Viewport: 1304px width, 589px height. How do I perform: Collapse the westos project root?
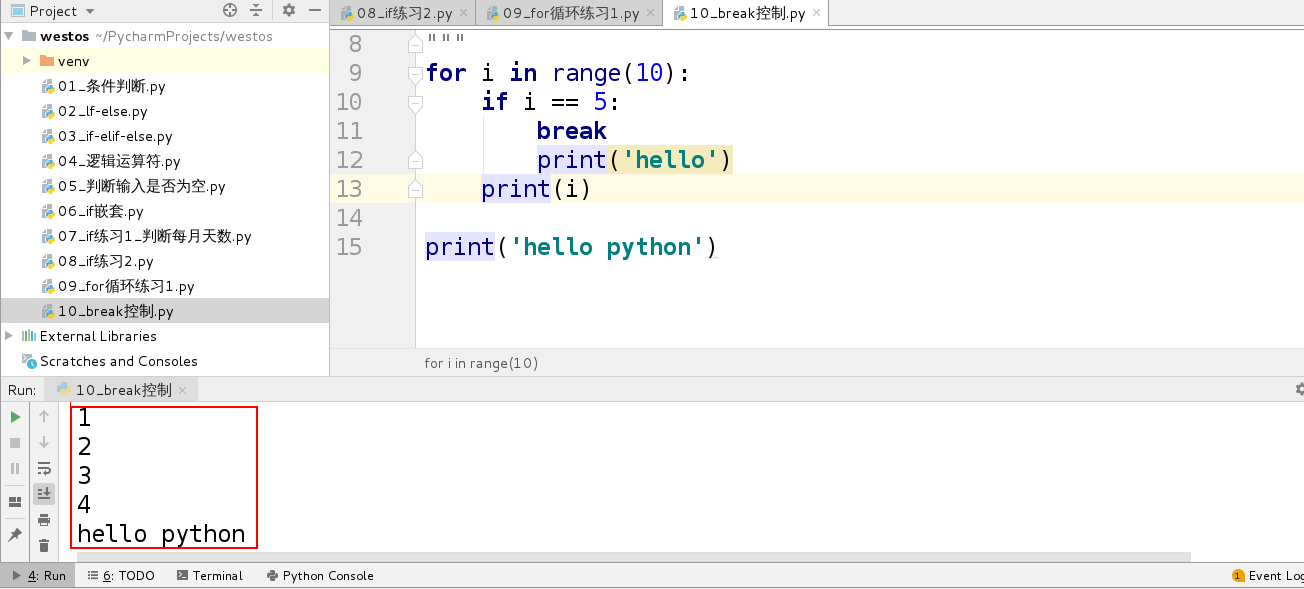[x=8, y=35]
